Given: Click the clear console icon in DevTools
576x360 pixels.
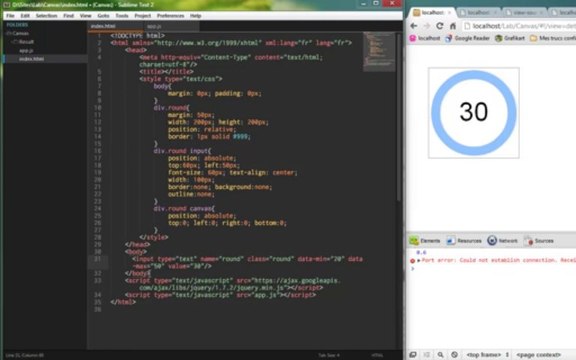Looking at the screenshot, I should [x=454, y=354].
